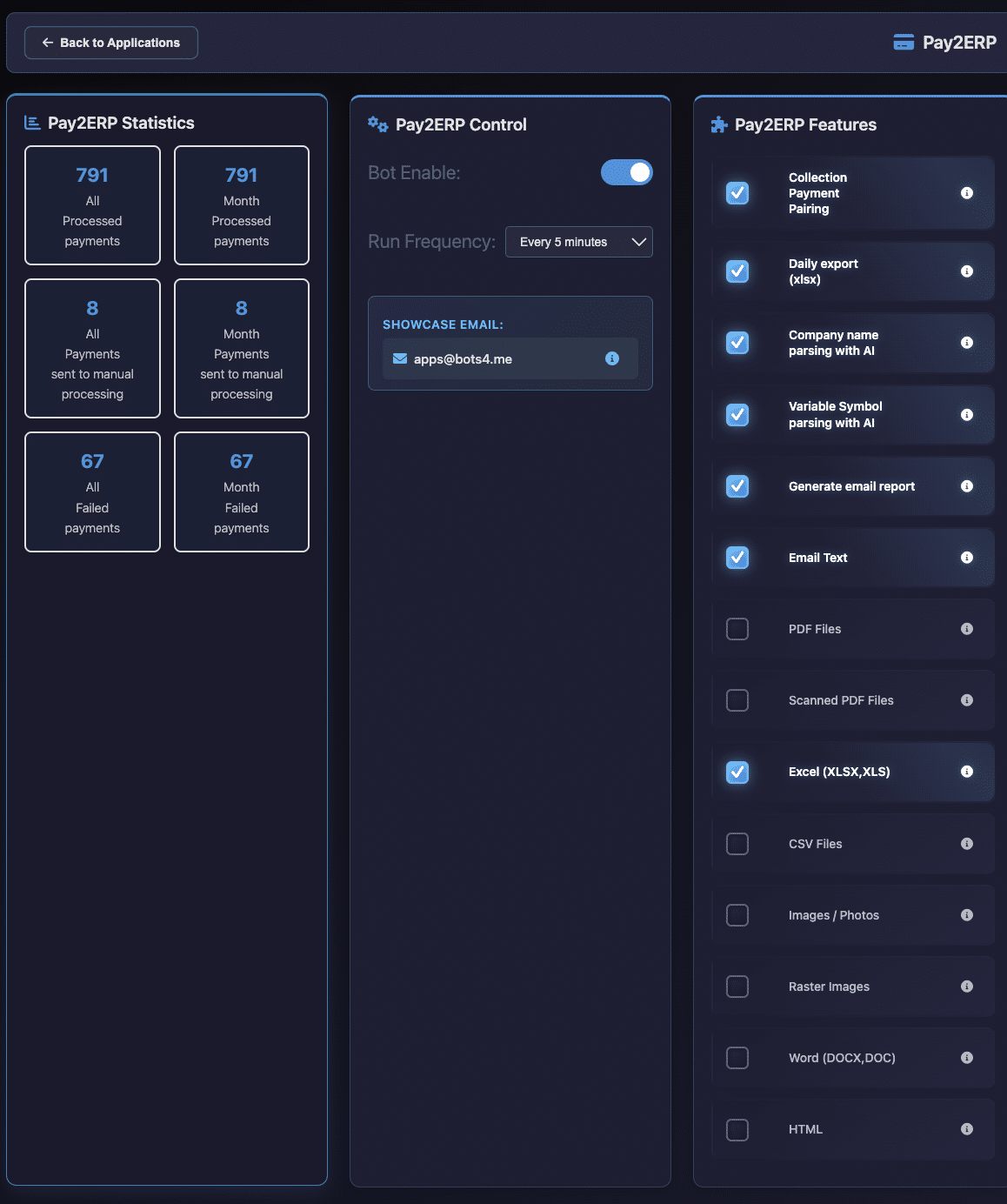Check the Images / Photos checkbox

pyautogui.click(x=737, y=915)
